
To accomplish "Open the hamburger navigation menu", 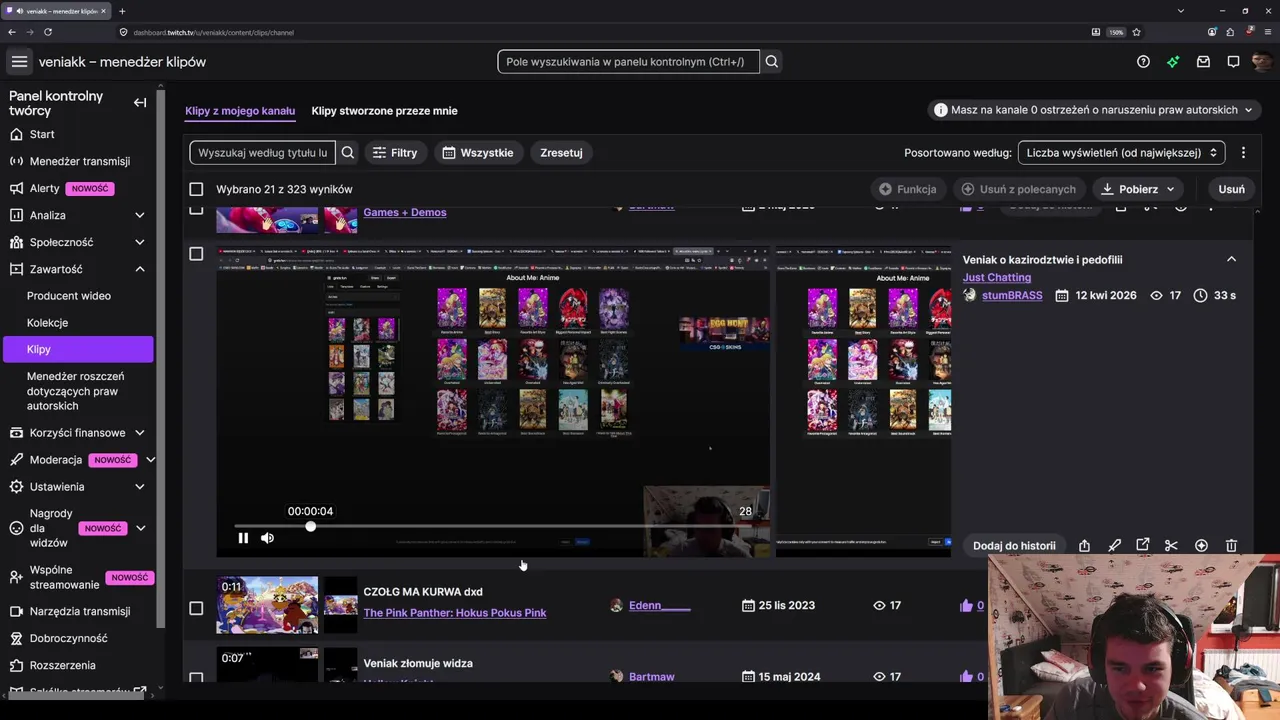I will (x=19, y=62).
